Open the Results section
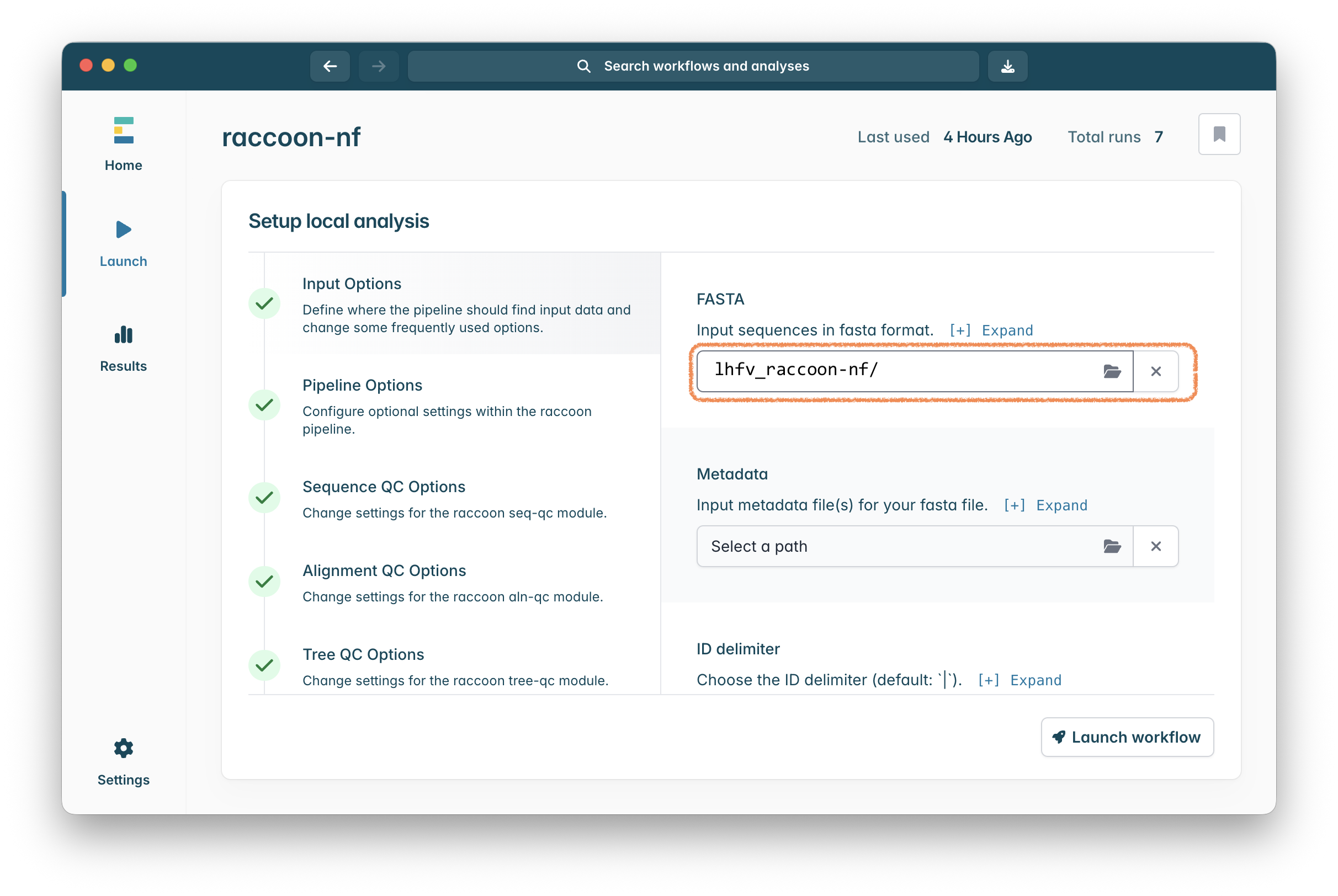1338x896 pixels. [124, 349]
